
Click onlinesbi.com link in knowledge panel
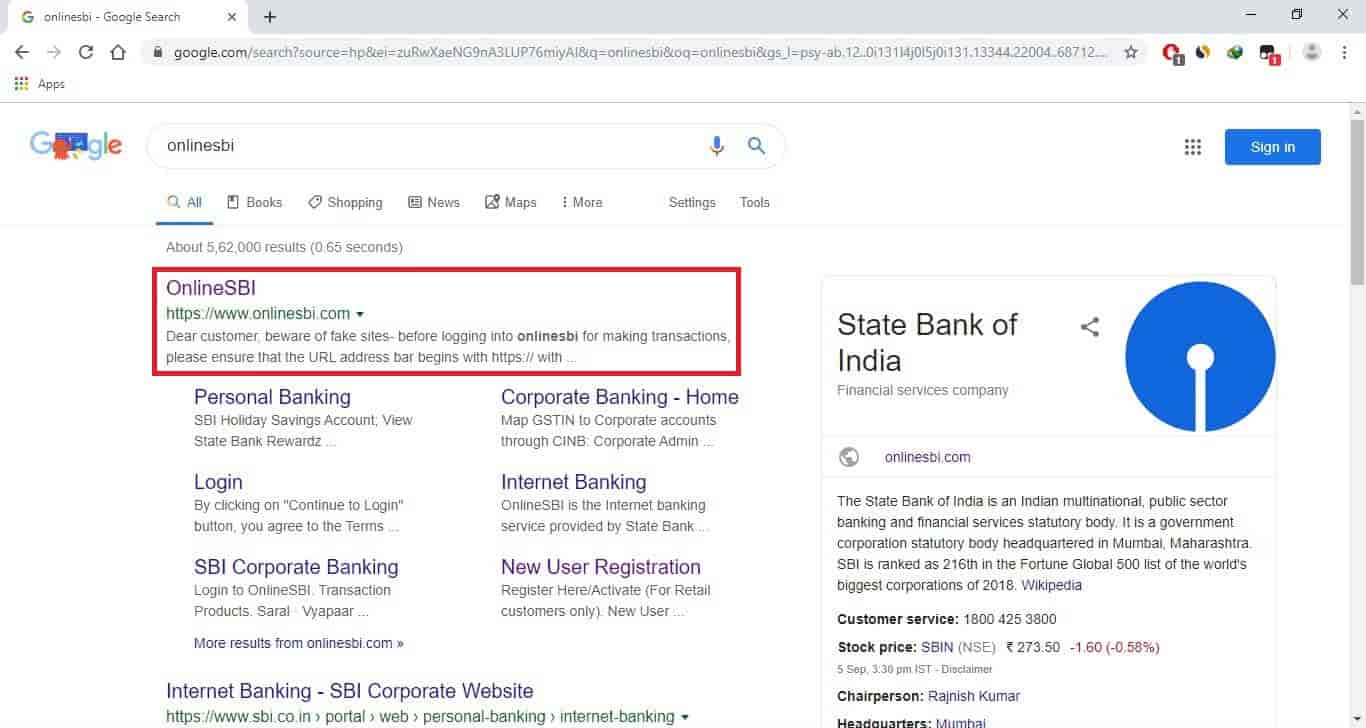[928, 457]
